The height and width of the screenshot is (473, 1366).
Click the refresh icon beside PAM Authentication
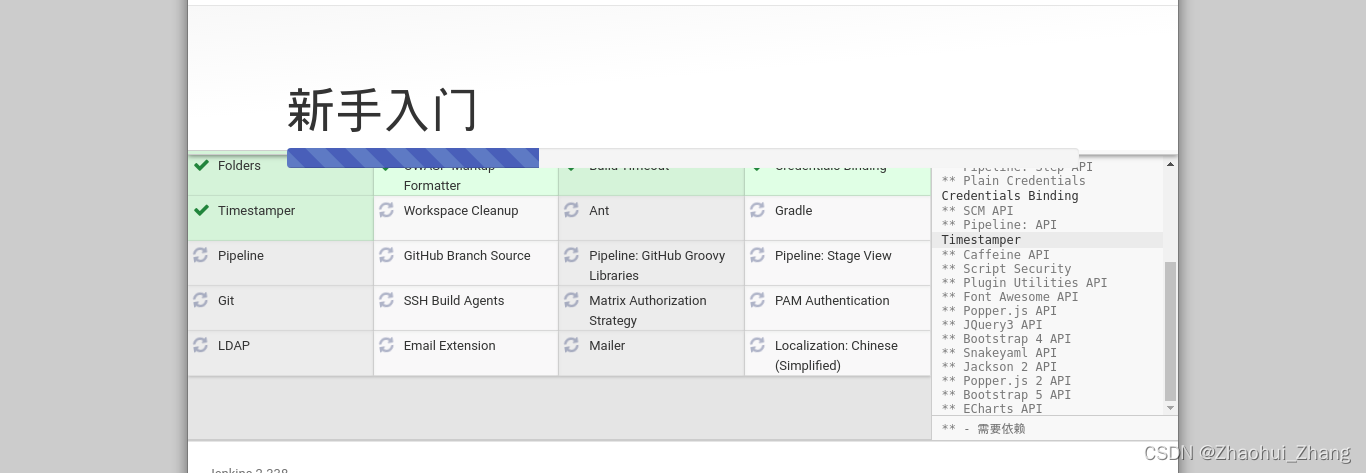[757, 301]
